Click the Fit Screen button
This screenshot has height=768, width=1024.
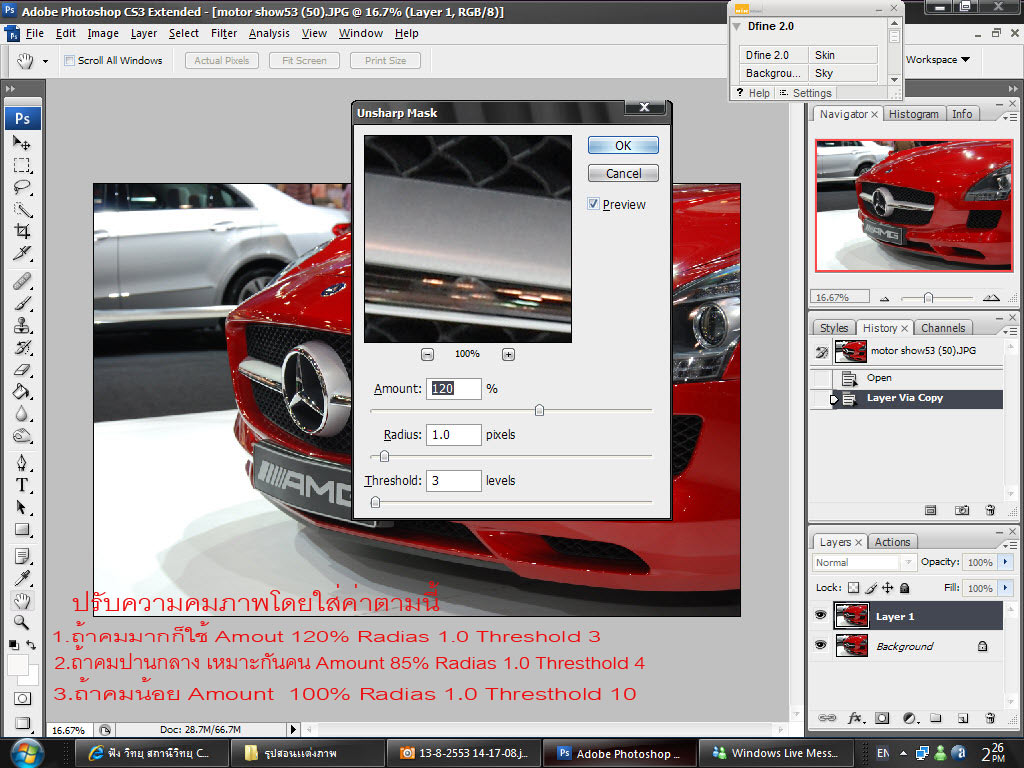[x=304, y=61]
